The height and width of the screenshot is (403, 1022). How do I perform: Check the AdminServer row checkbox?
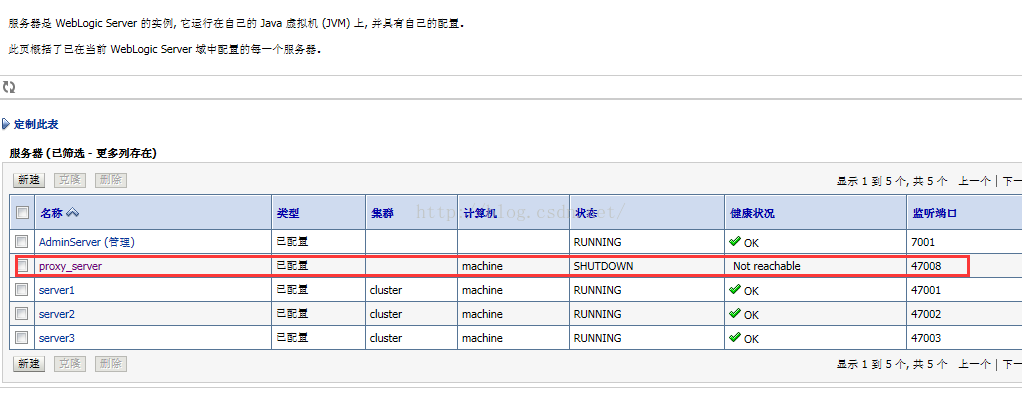(22, 242)
